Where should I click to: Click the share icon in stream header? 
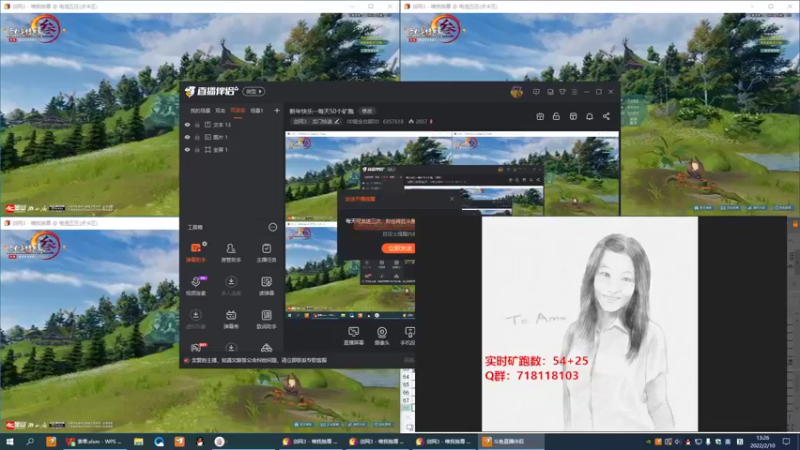point(606,116)
